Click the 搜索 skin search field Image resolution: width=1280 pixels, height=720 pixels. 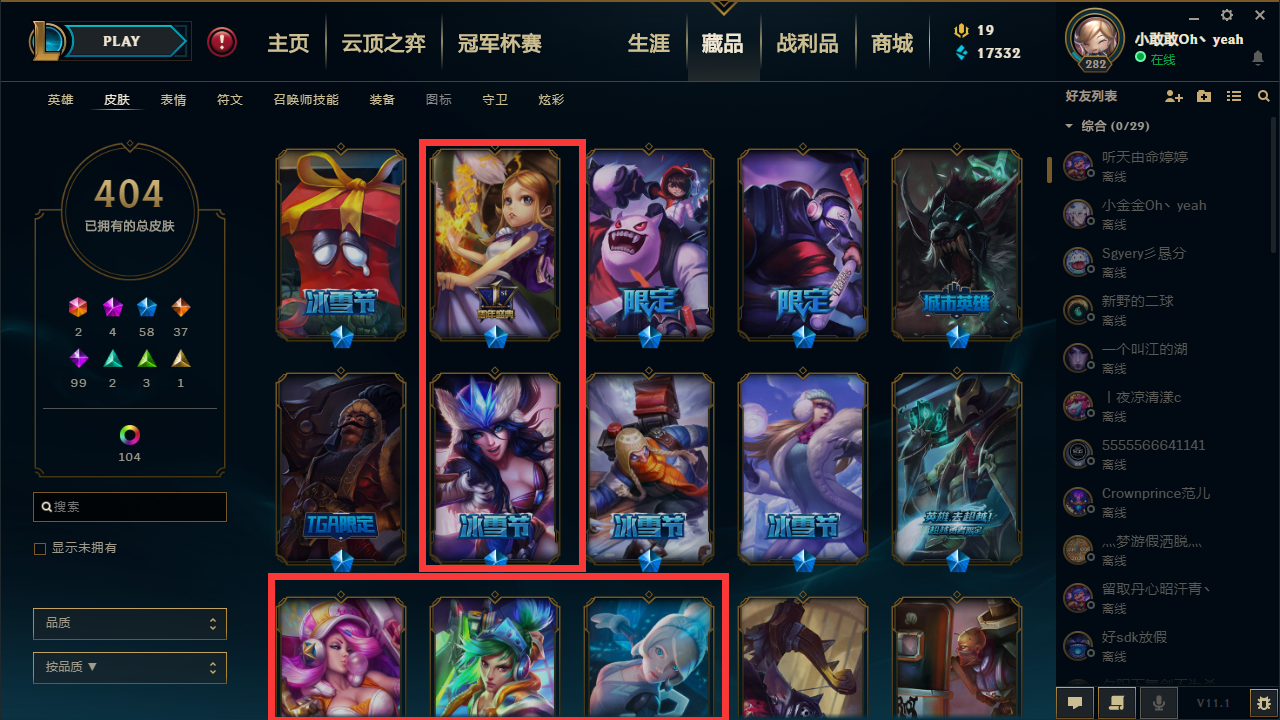[130, 507]
